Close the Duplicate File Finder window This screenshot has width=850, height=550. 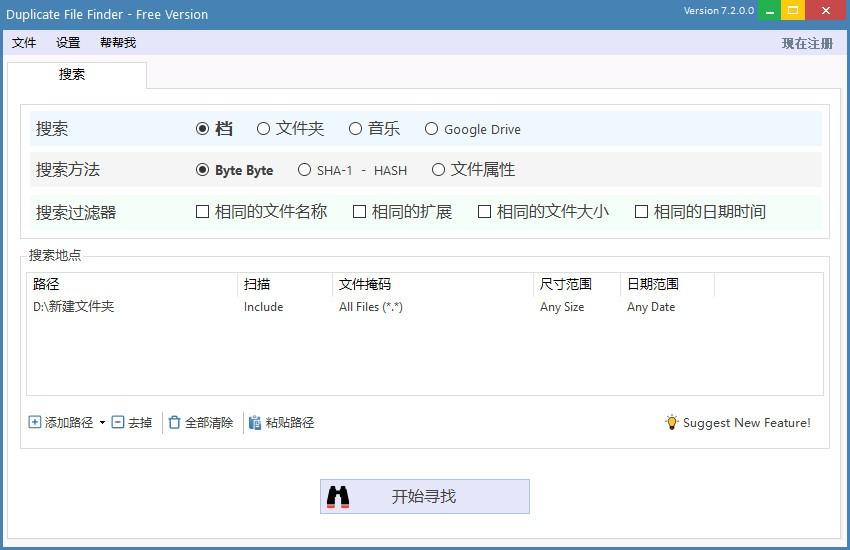pyautogui.click(x=826, y=10)
